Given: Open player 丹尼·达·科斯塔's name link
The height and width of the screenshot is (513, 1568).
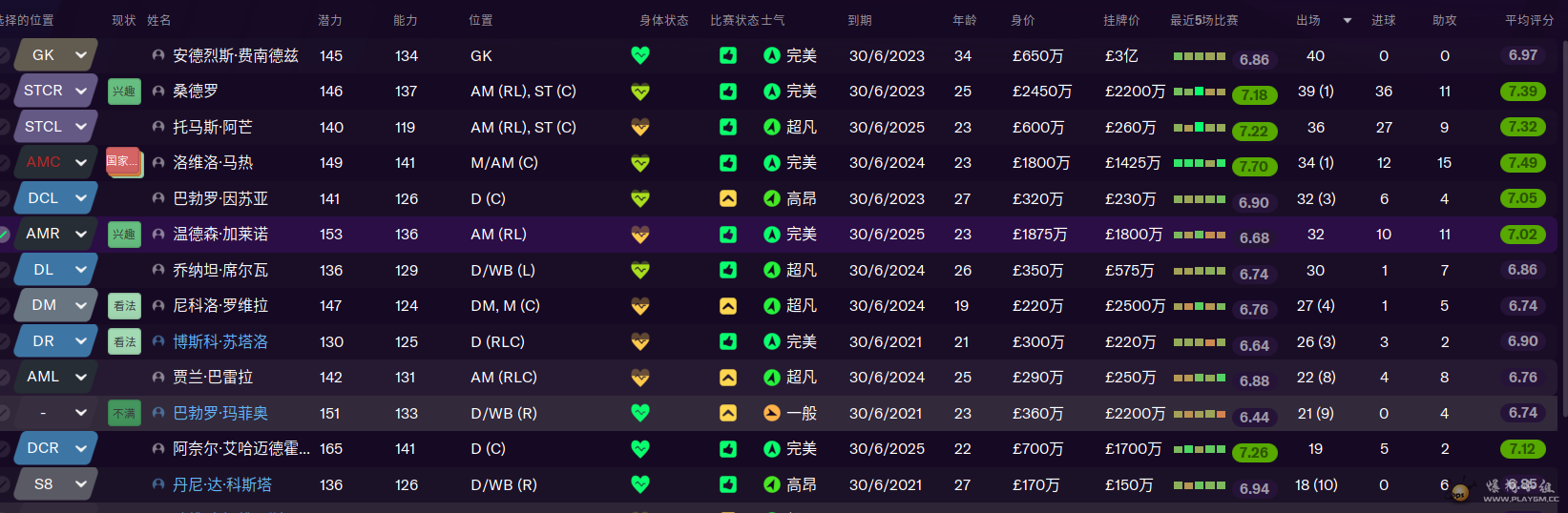Looking at the screenshot, I should (222, 484).
